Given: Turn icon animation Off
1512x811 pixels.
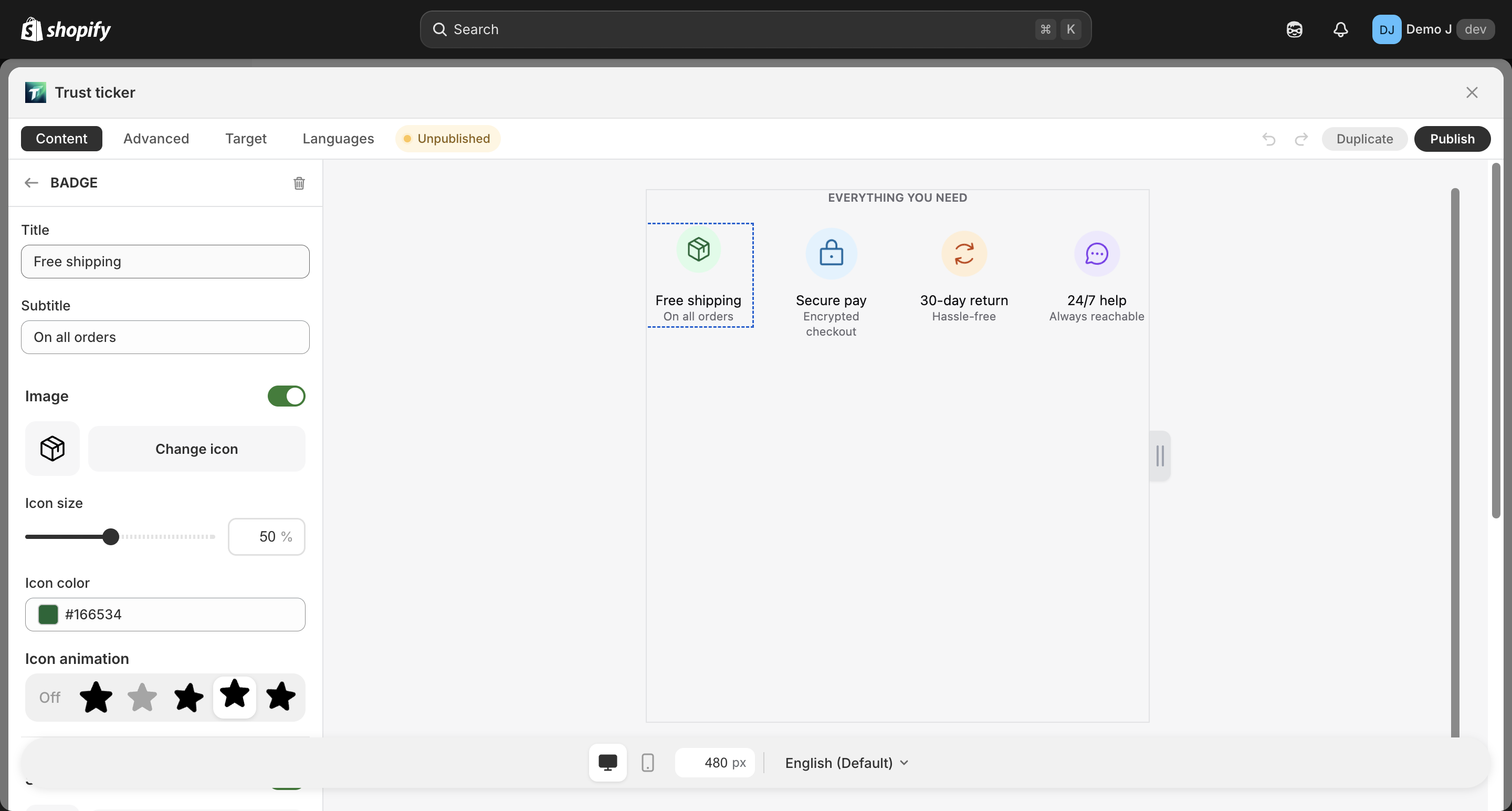Looking at the screenshot, I should [50, 697].
